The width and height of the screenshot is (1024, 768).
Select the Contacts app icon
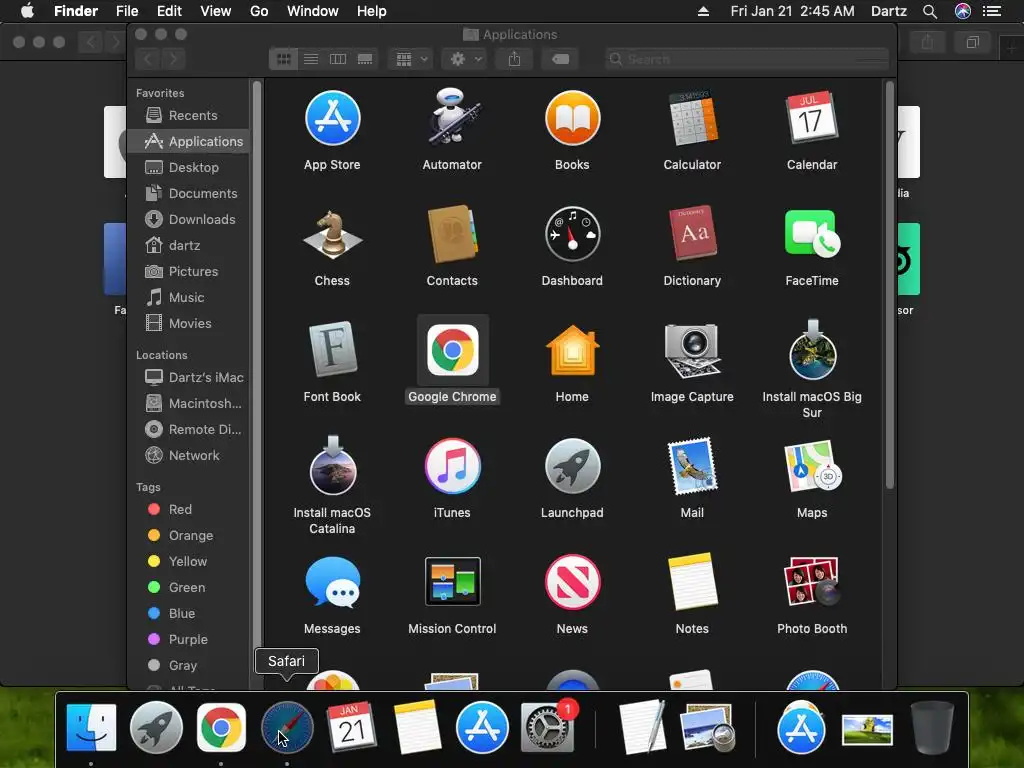tap(452, 234)
